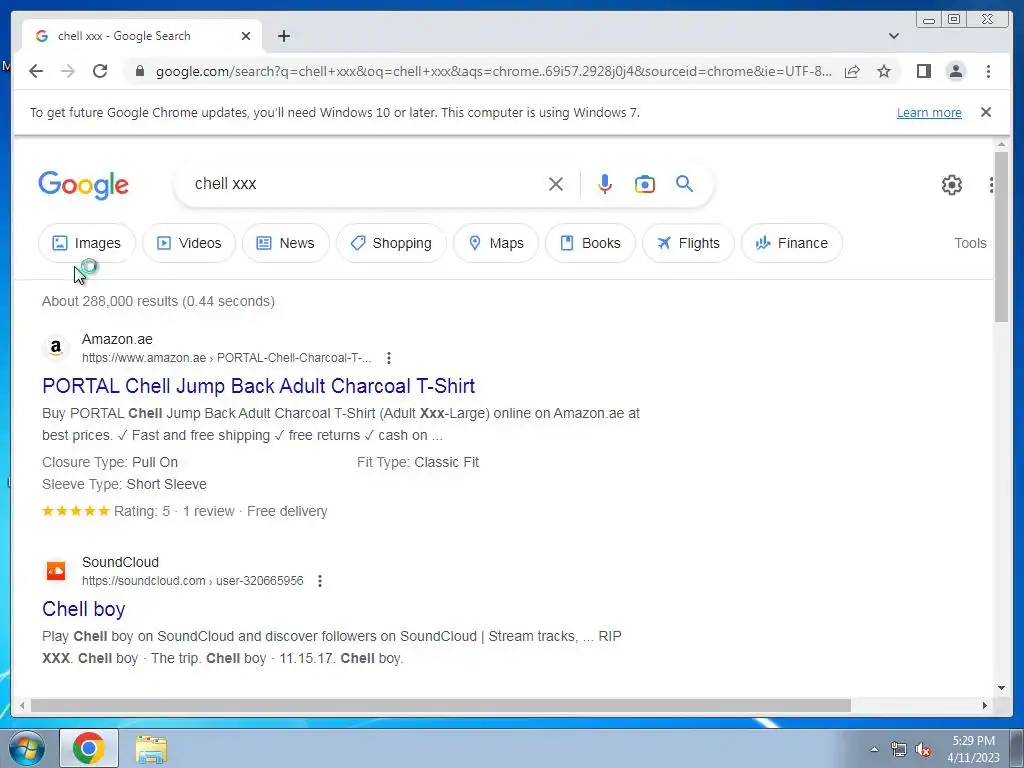The width and height of the screenshot is (1024, 768).
Task: Open 'PORTAL Chell Jump Back Adult Charcoal T-Shirt'
Action: coord(259,386)
